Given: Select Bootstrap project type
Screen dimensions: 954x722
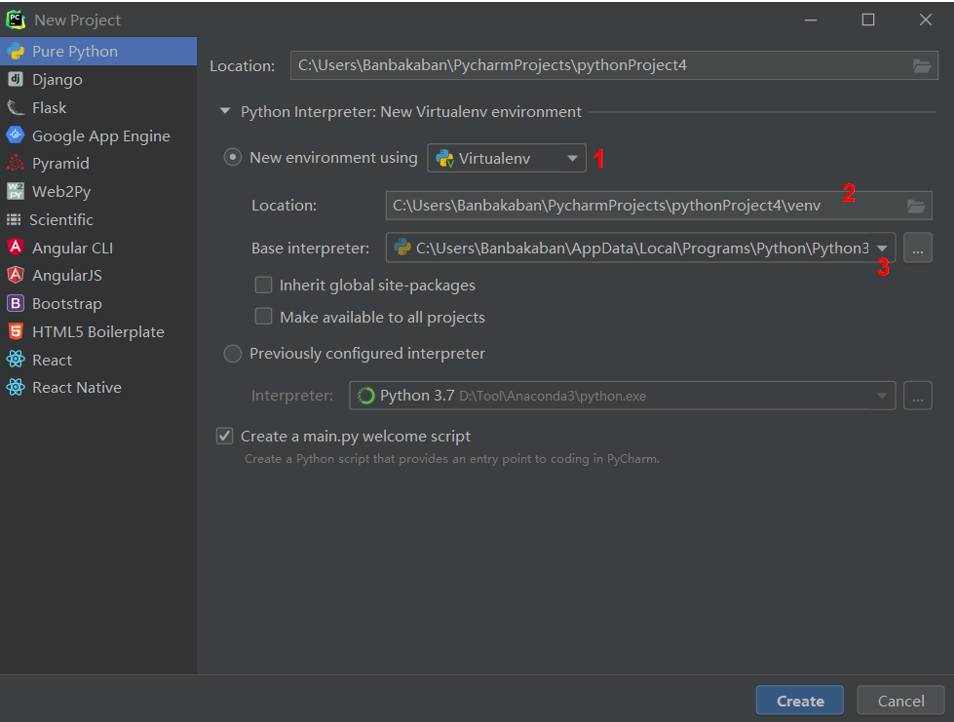Looking at the screenshot, I should (99, 304).
